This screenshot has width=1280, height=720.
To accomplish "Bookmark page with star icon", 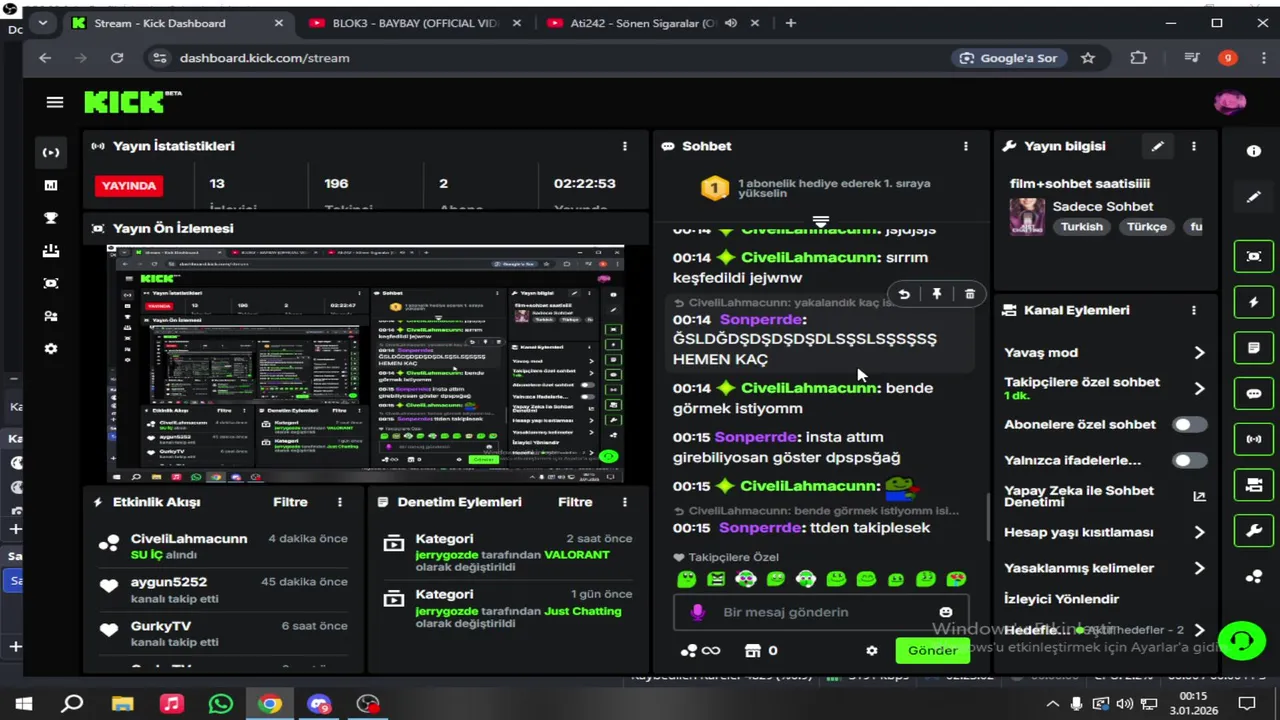I will tap(1088, 58).
